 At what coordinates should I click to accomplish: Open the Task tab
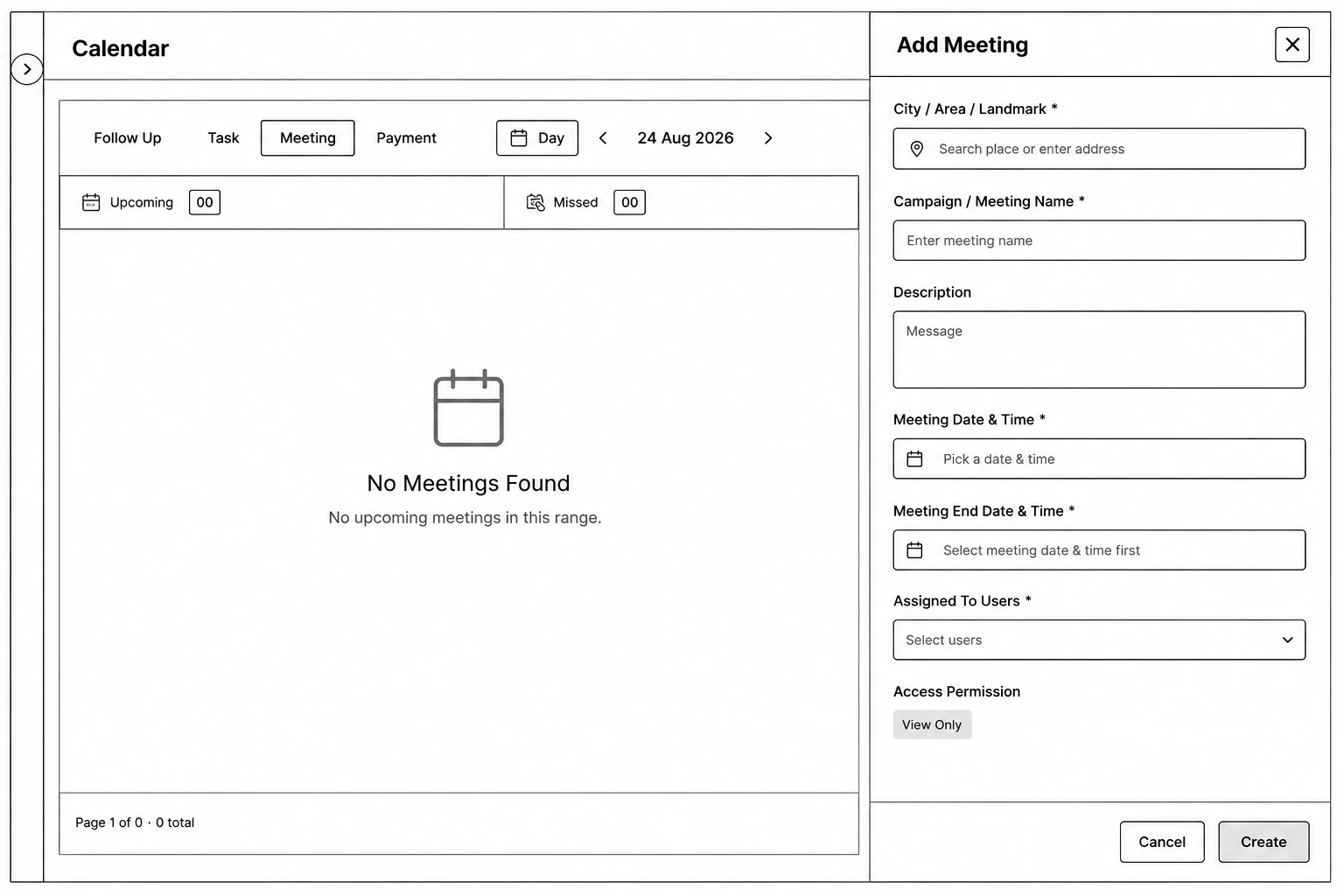(x=223, y=138)
